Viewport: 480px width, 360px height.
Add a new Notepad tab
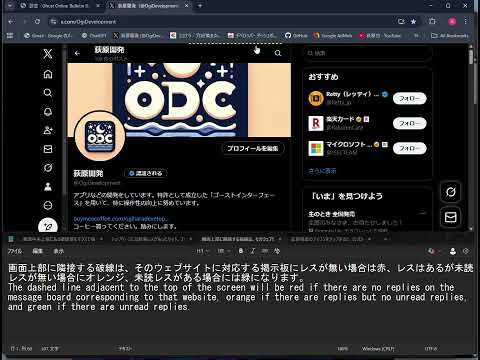(x=385, y=239)
